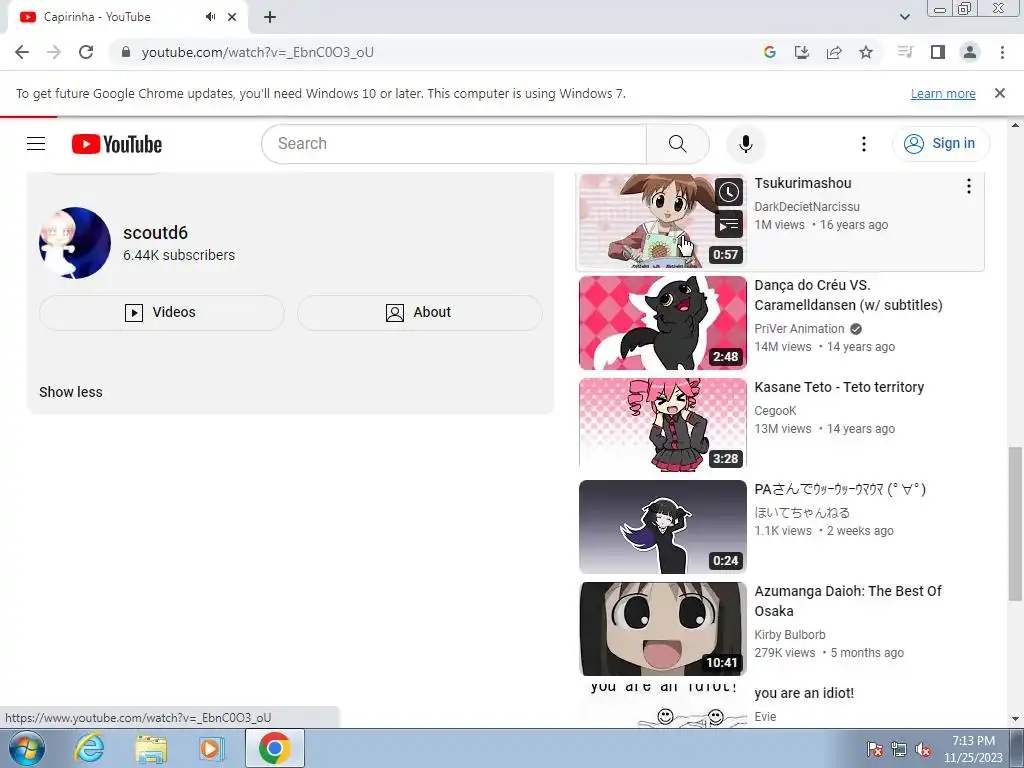
Task: Open the network tray icon
Action: pyautogui.click(x=899, y=749)
